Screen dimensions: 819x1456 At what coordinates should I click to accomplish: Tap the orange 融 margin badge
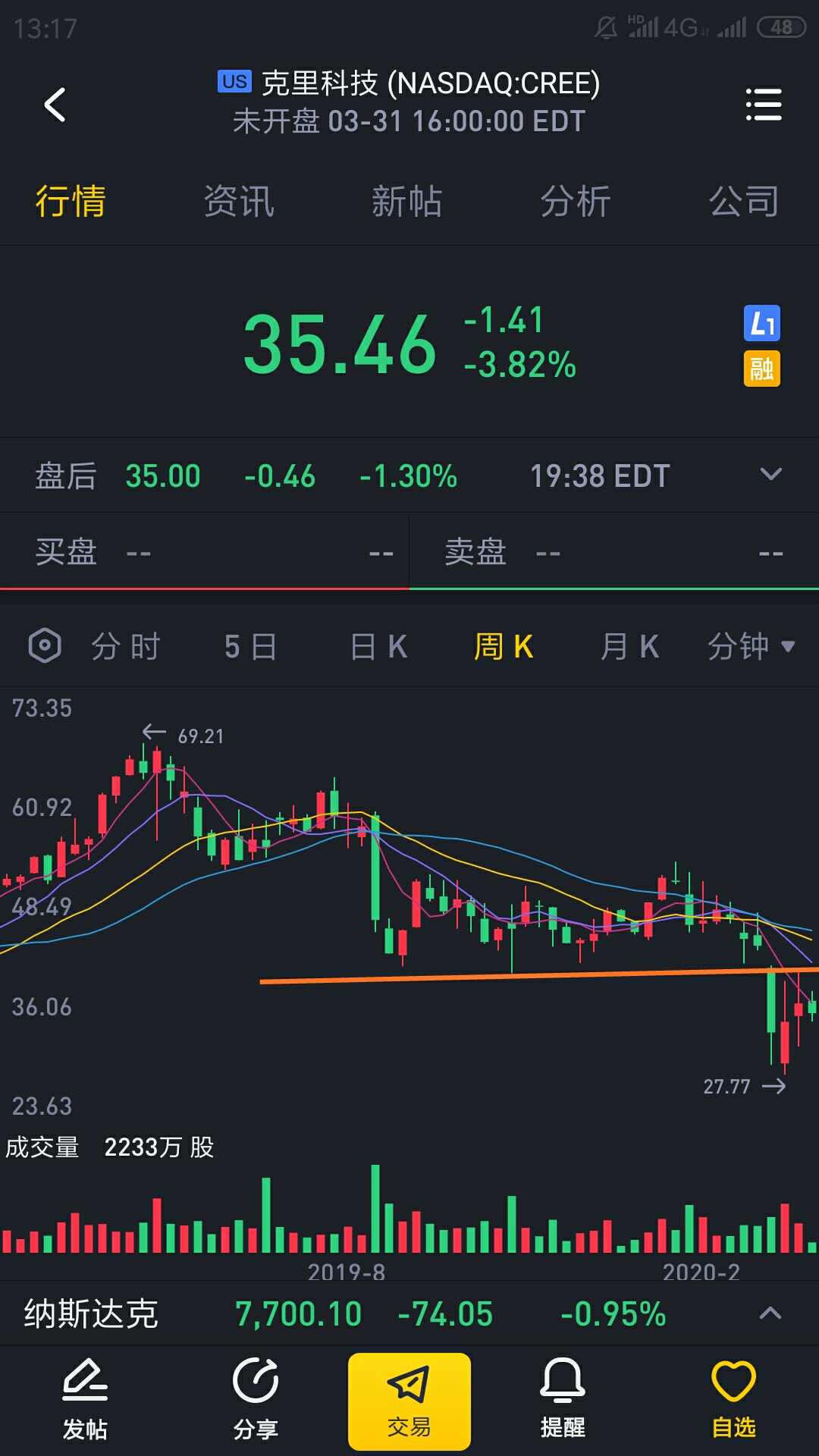click(x=761, y=369)
